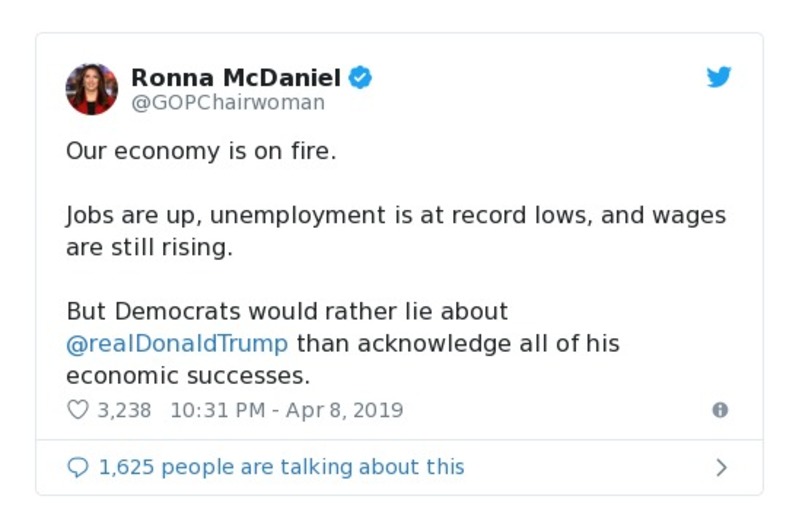Open the @GOPChairwoman handle
799x531 pixels.
(228, 103)
